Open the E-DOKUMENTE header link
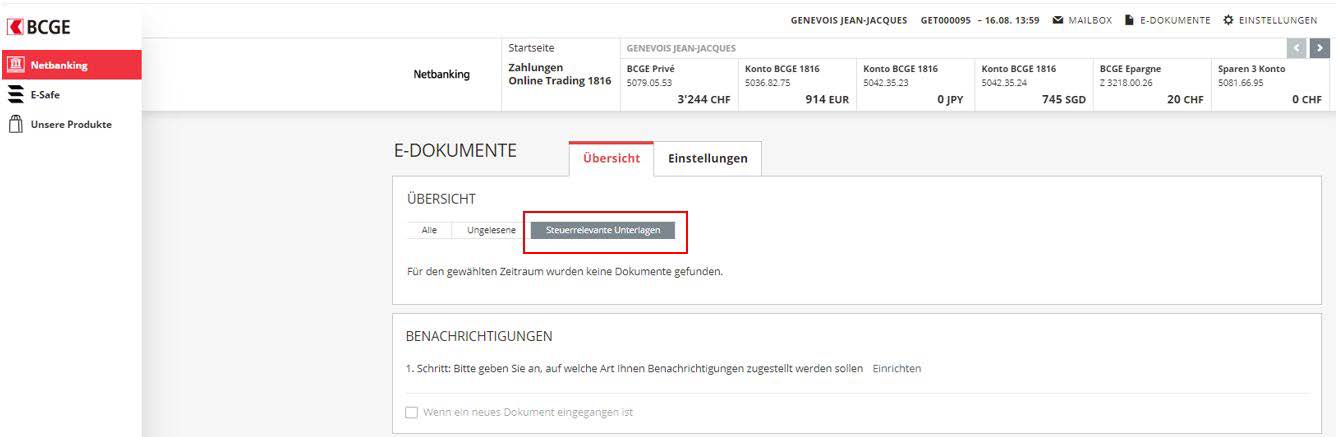 [1175, 20]
